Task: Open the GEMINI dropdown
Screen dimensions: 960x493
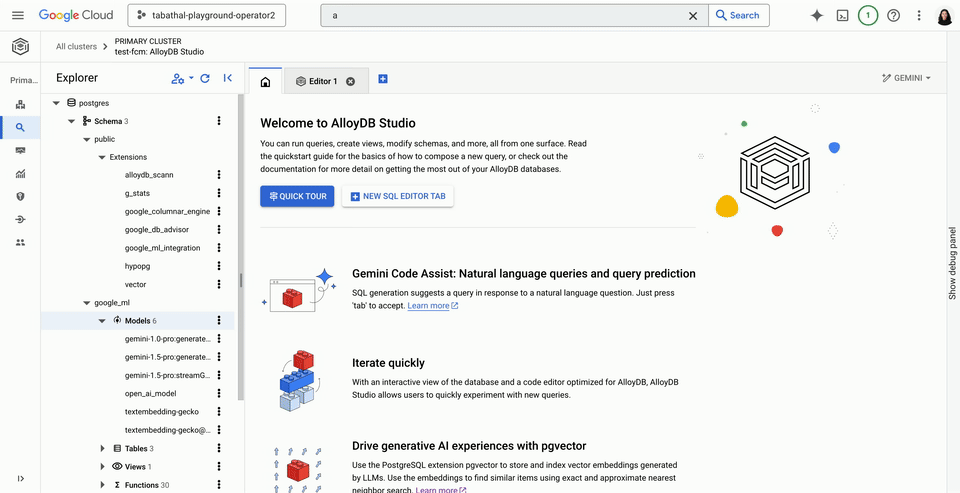Action: pyautogui.click(x=906, y=78)
